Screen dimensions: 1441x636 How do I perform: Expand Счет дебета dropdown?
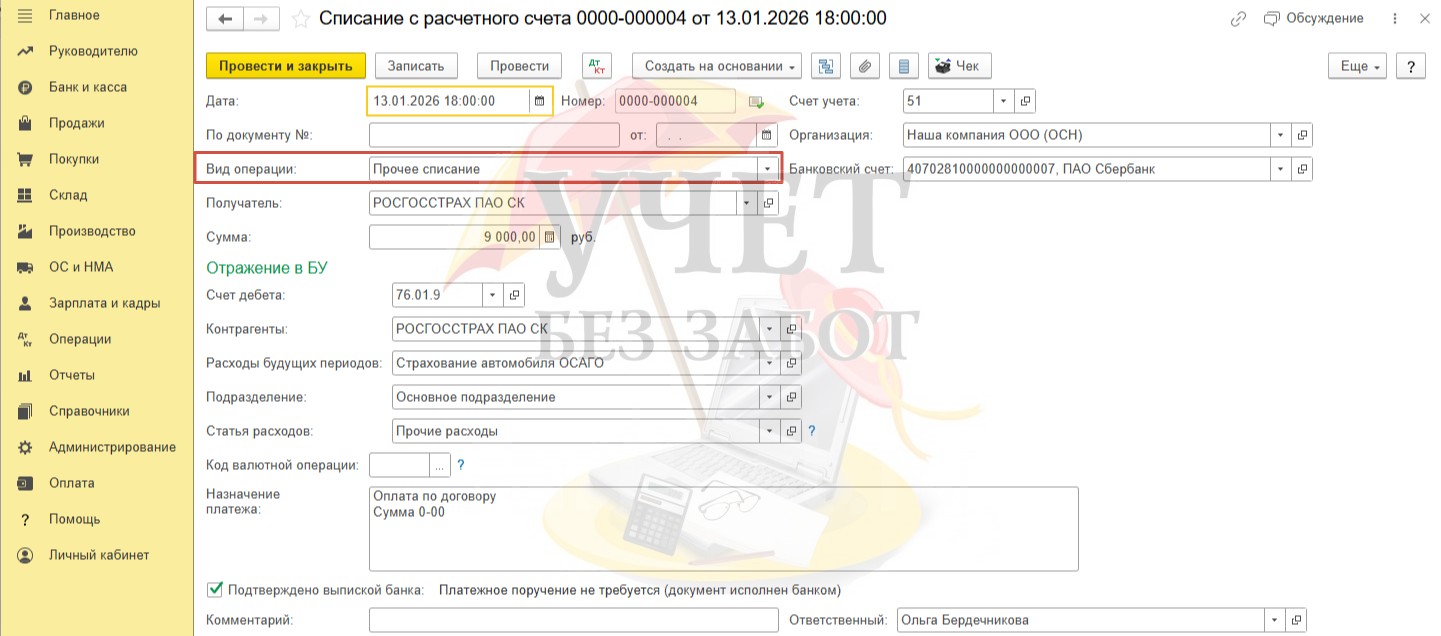492,295
